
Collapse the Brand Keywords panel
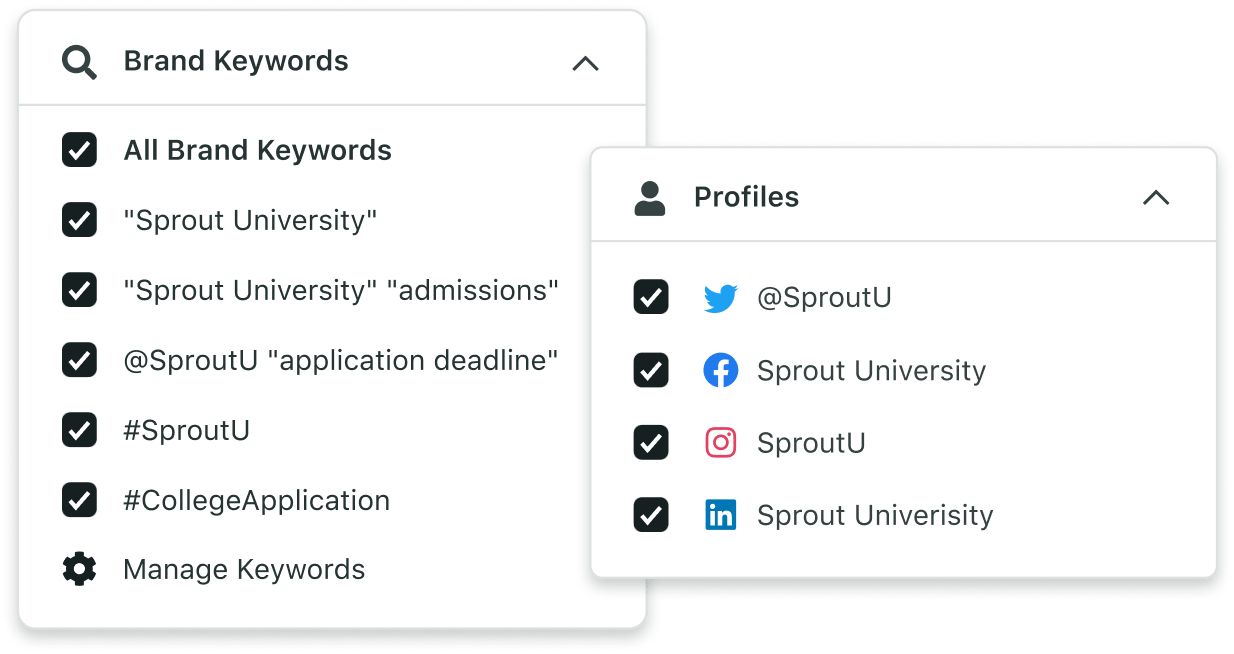tap(587, 63)
